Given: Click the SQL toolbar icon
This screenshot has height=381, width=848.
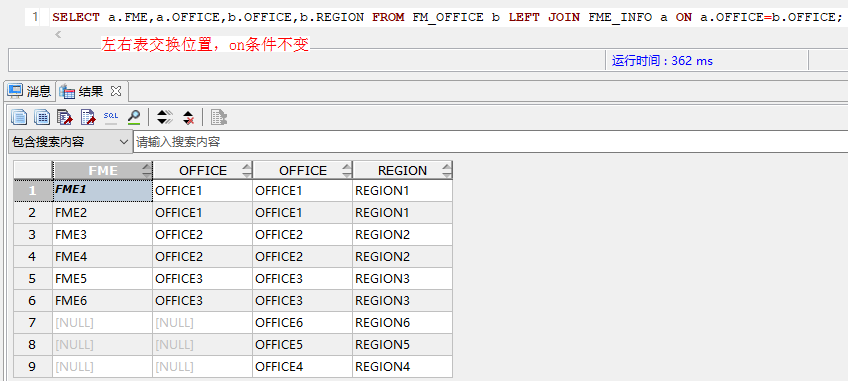Looking at the screenshot, I should click(111, 117).
